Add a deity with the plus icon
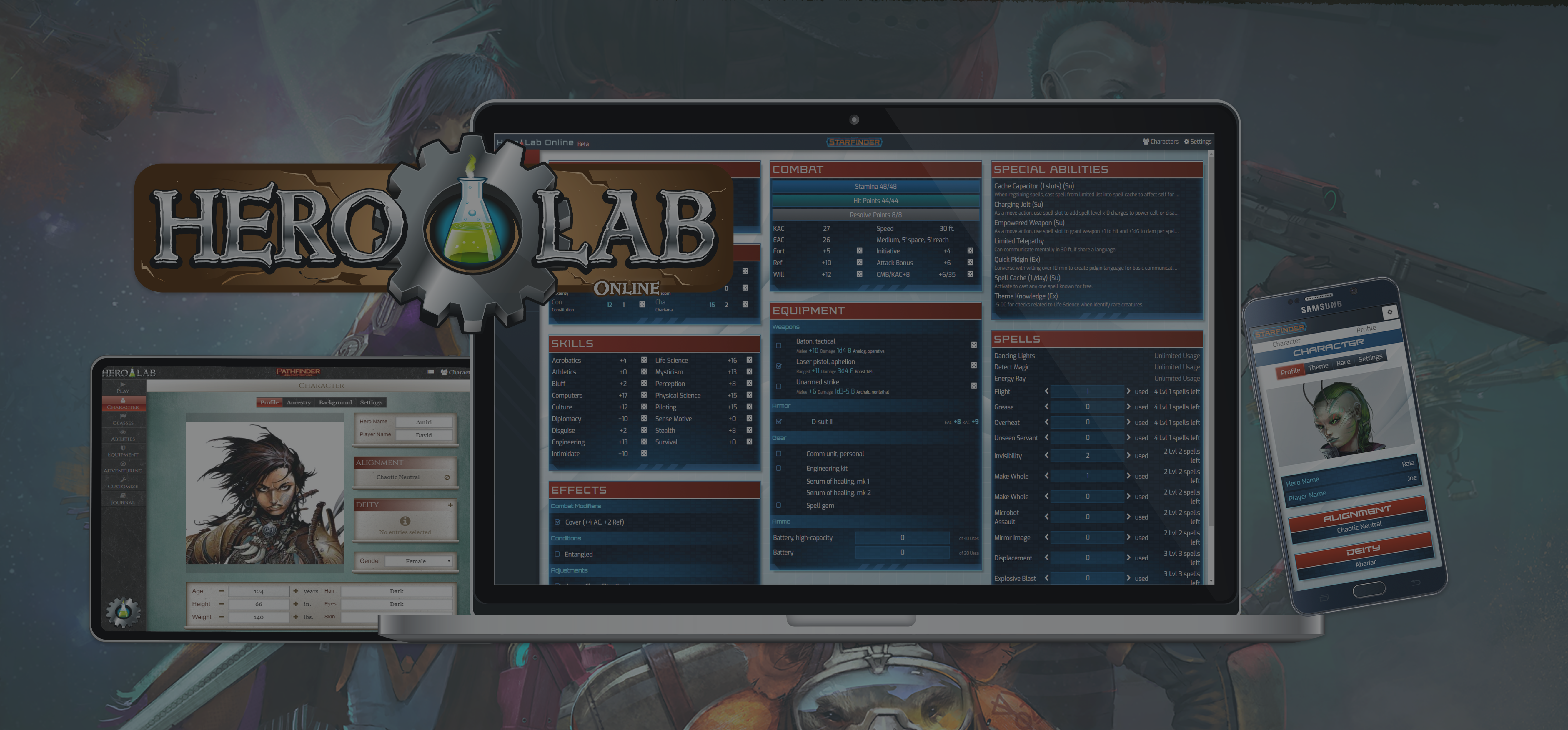1568x730 pixels. 450,505
